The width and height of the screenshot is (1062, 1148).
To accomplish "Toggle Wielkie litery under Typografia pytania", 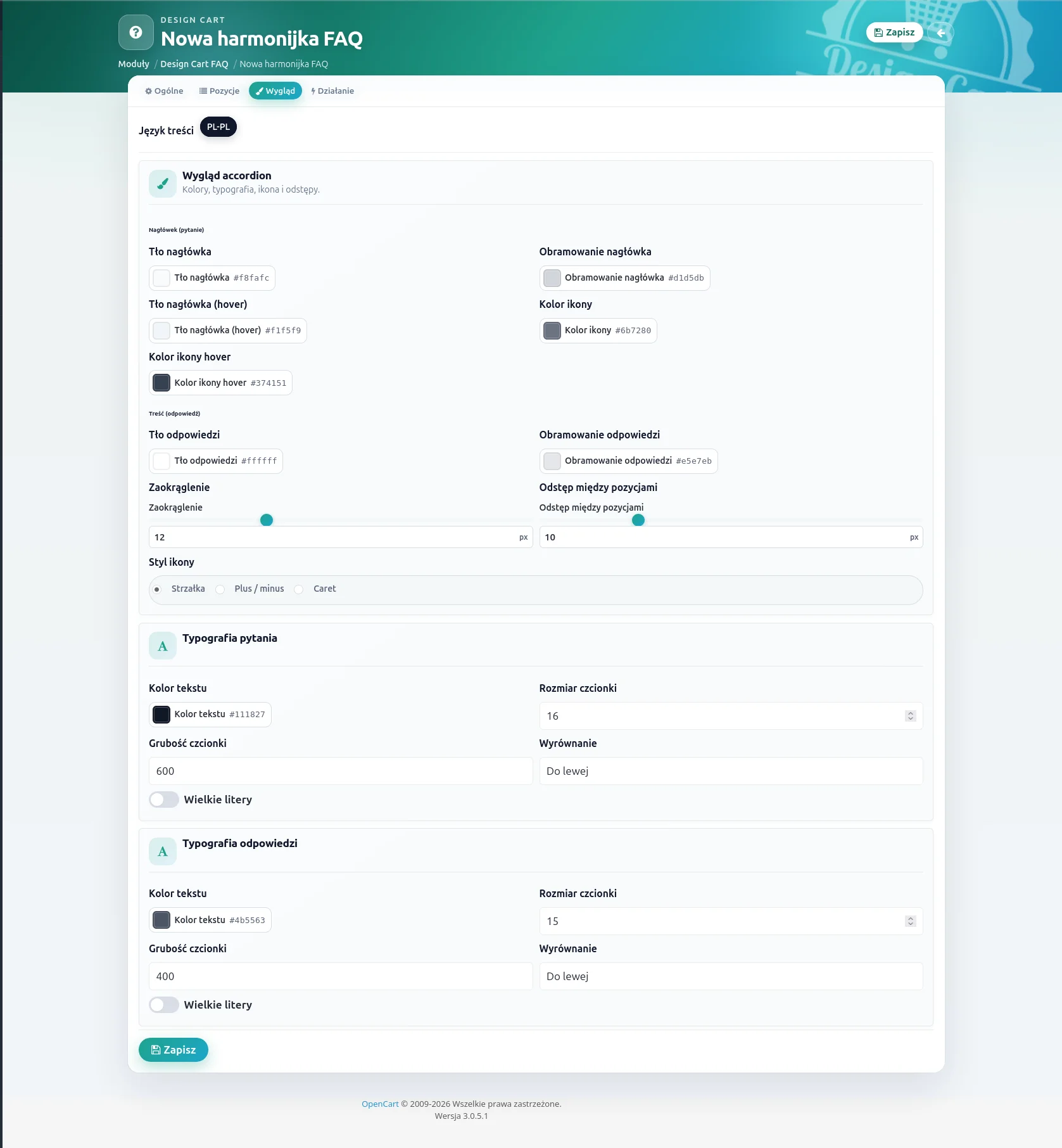I will coord(164,800).
